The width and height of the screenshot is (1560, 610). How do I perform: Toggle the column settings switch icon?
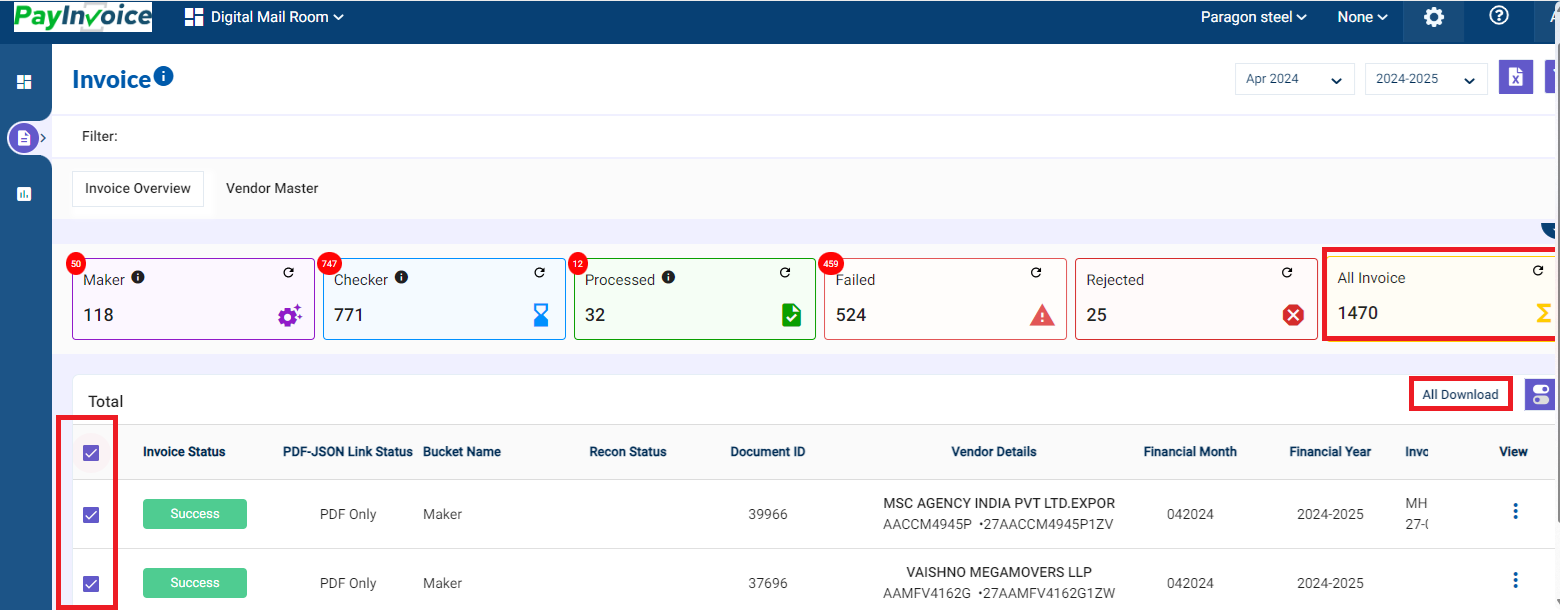click(x=1539, y=394)
